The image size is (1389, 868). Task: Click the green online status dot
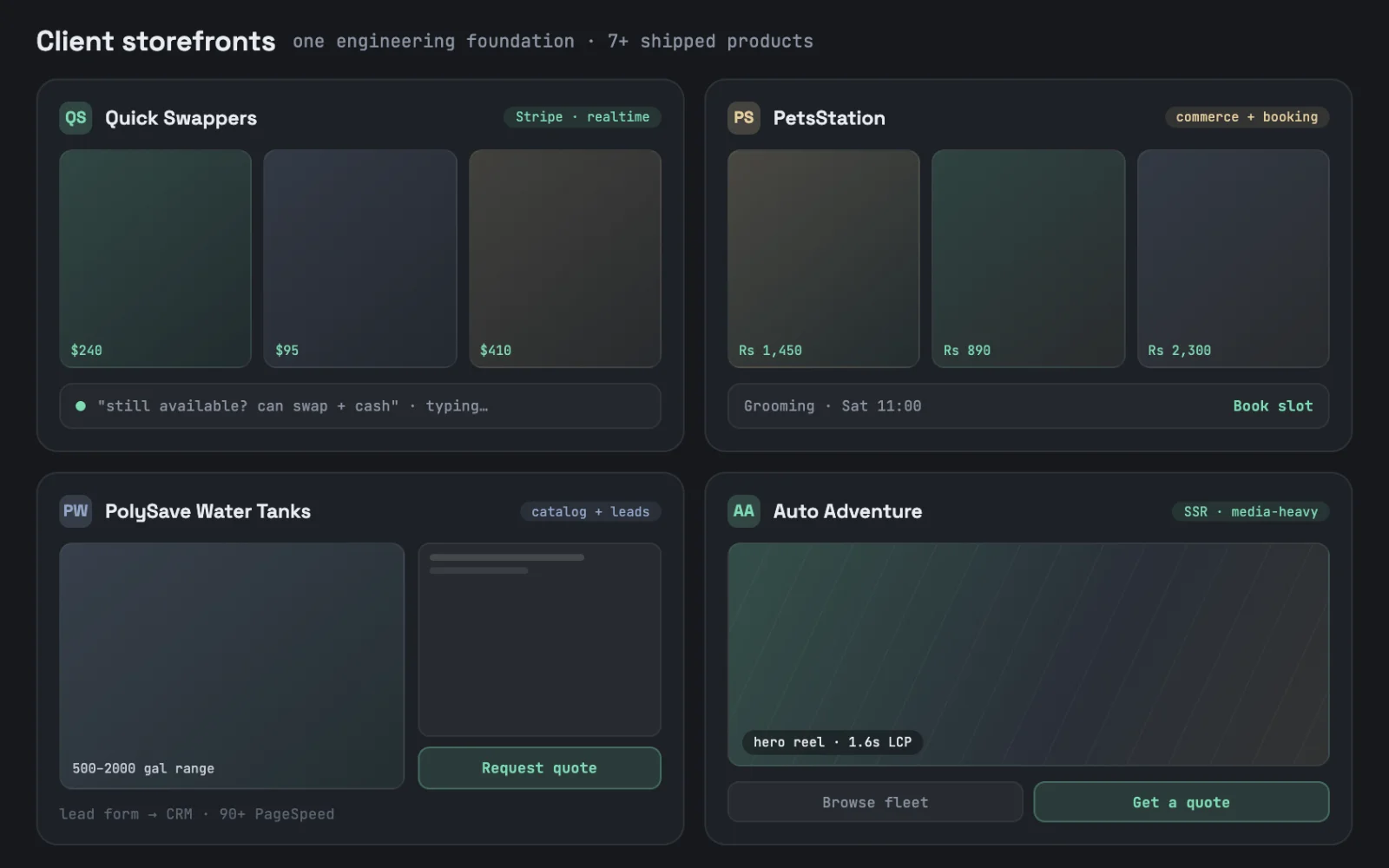click(81, 405)
